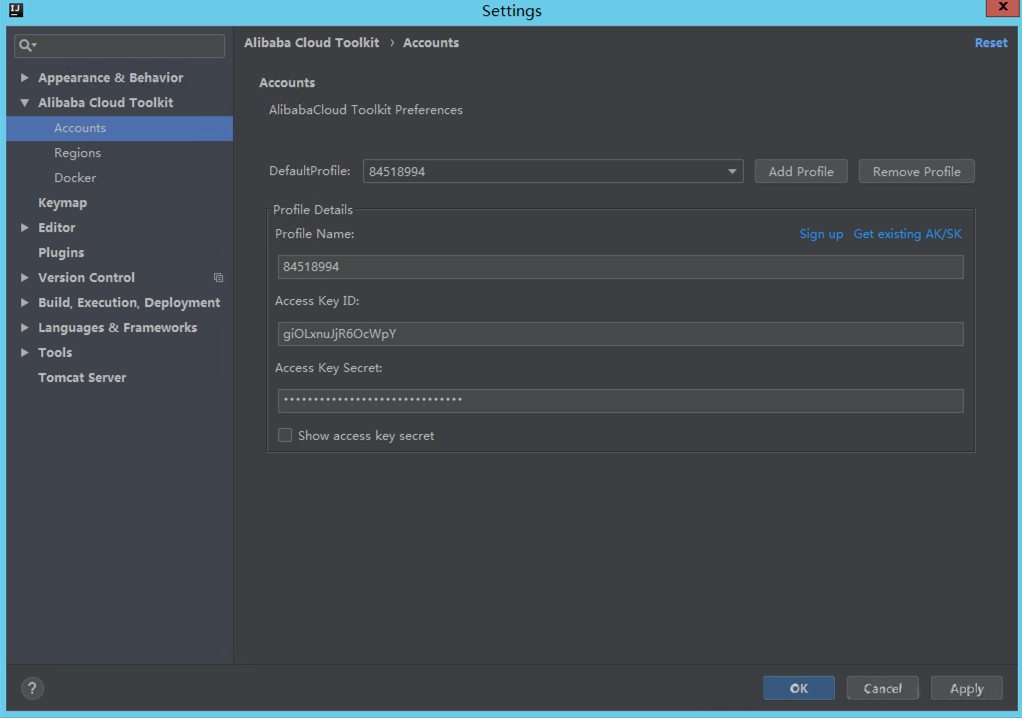Focus the settings search field
Screen dimensions: 1022x718
119,46
